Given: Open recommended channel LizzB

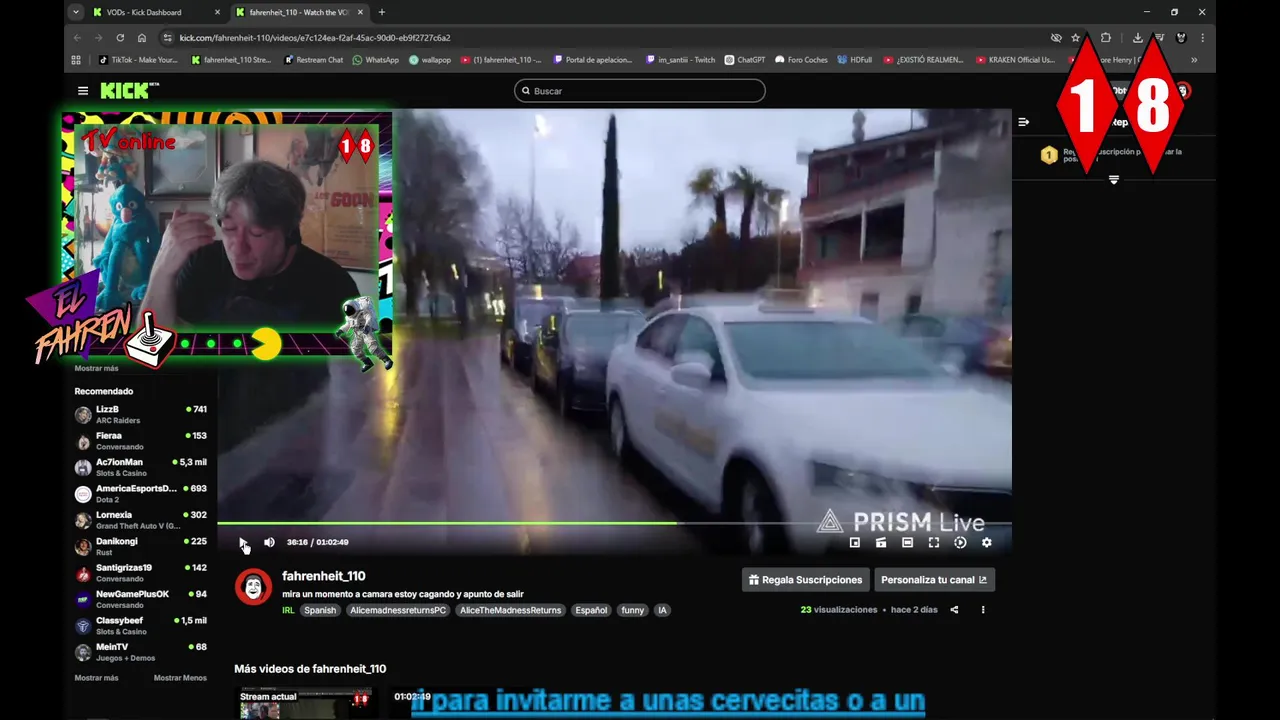Looking at the screenshot, I should pos(141,415).
